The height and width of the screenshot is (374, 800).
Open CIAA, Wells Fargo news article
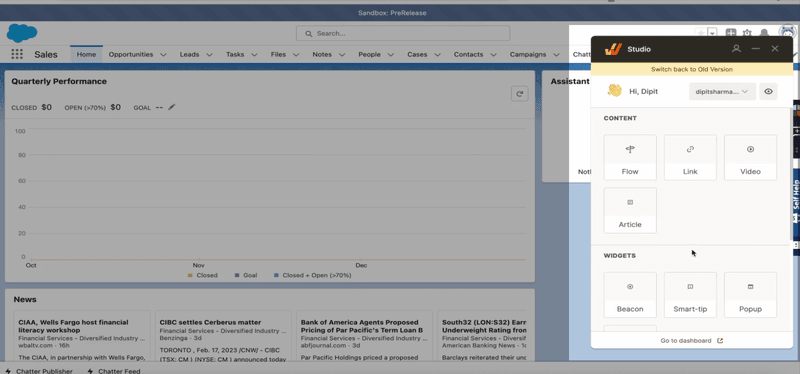73,326
